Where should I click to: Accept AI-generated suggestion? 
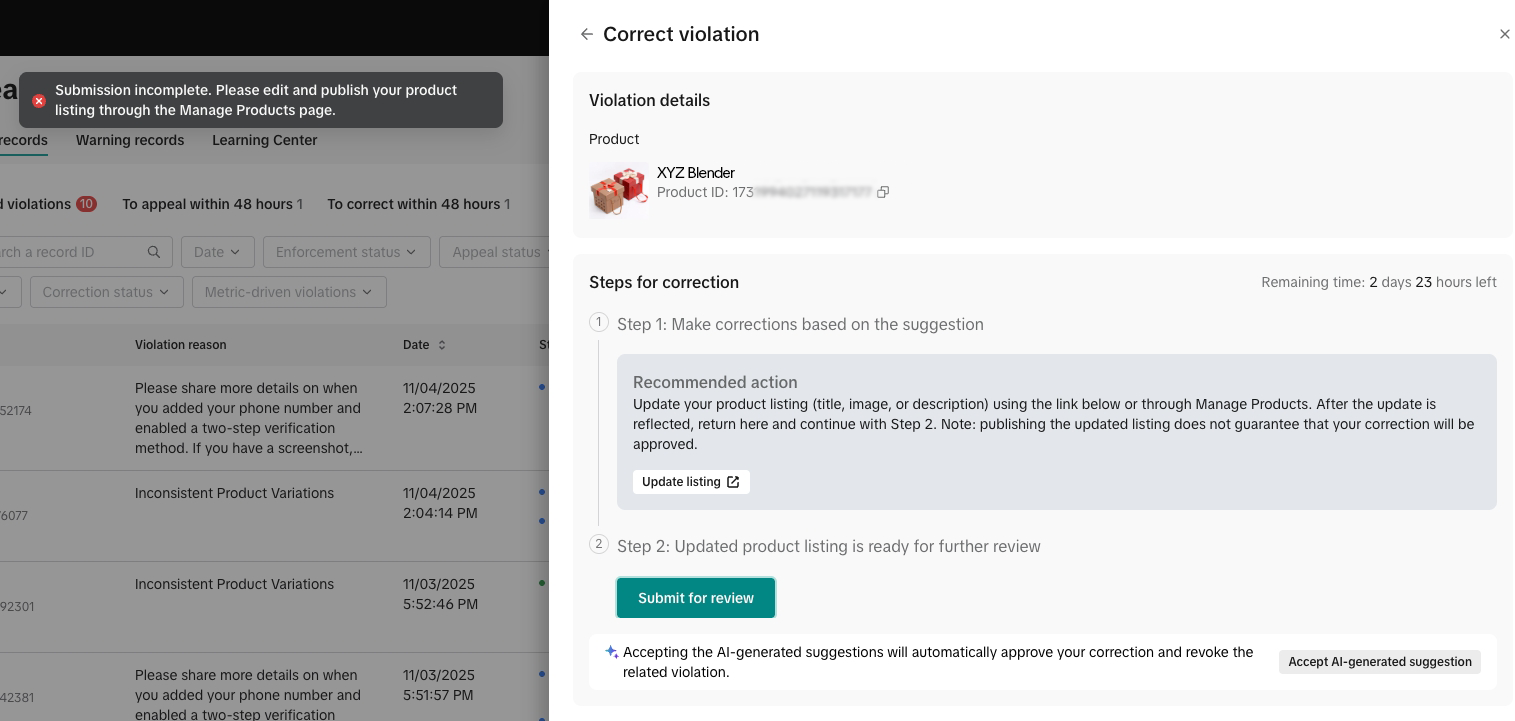1380,662
